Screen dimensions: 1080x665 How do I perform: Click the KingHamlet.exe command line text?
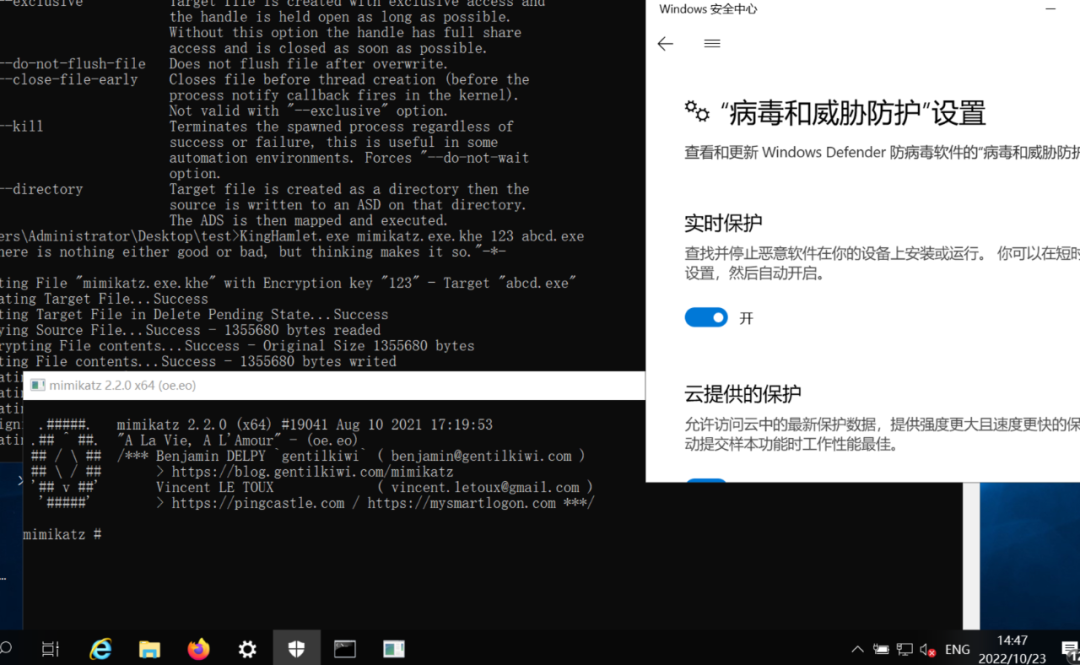pyautogui.click(x=412, y=236)
